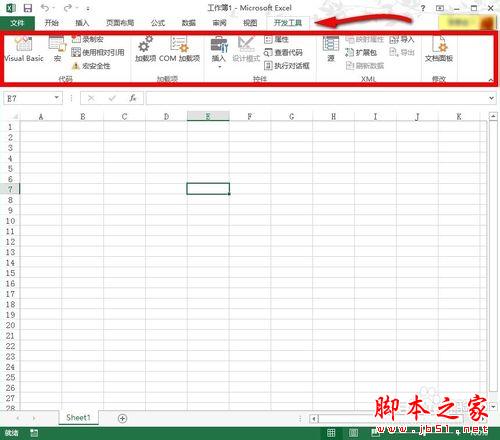Click 刷新数据 refresh data
Viewport: 500px width, 440px height.
coord(365,66)
